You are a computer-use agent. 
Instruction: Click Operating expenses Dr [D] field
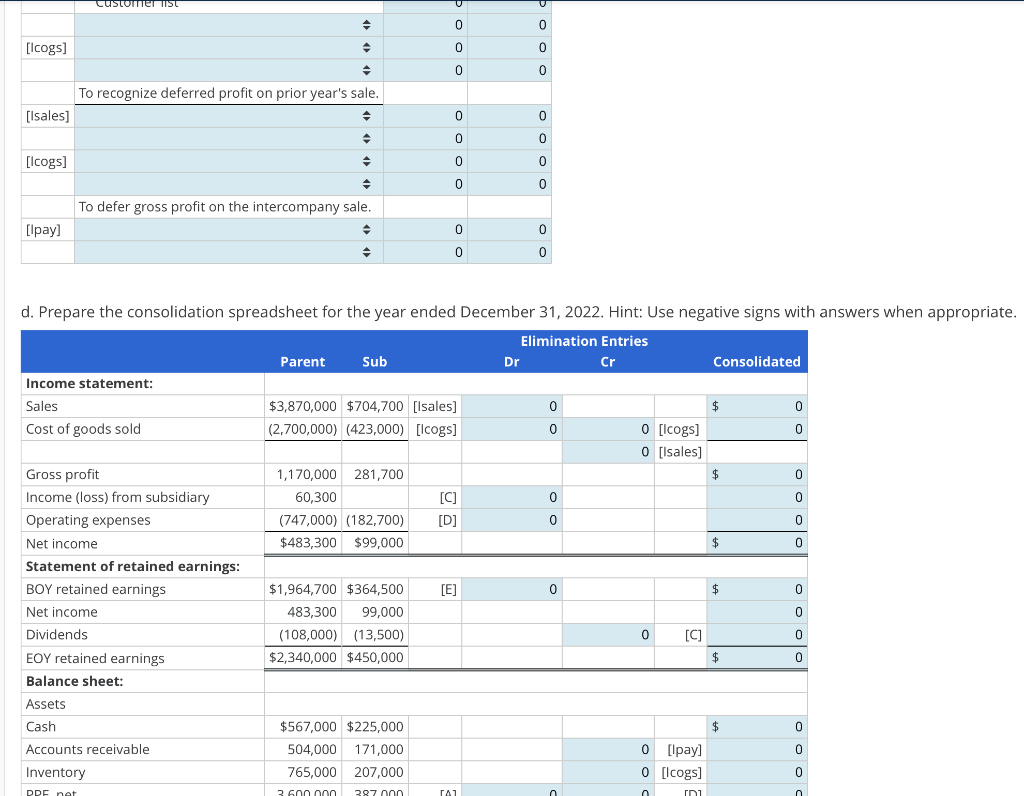[512, 520]
